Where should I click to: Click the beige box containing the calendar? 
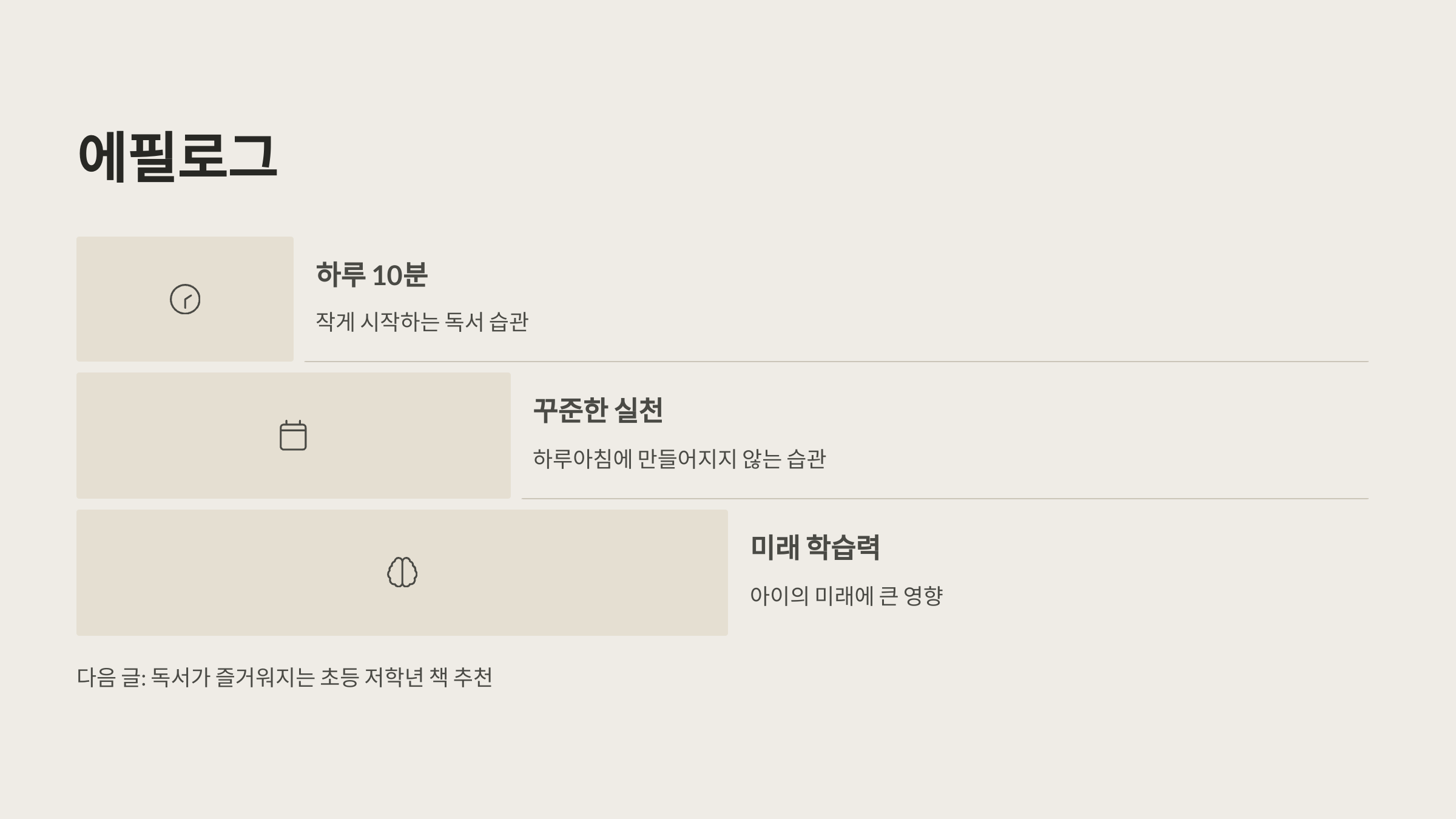[294, 436]
